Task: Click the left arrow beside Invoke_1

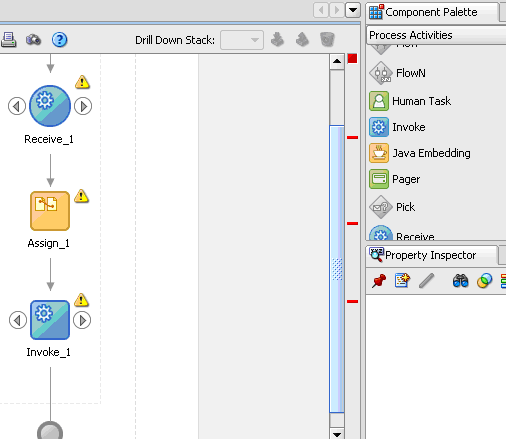Action: coord(18,320)
